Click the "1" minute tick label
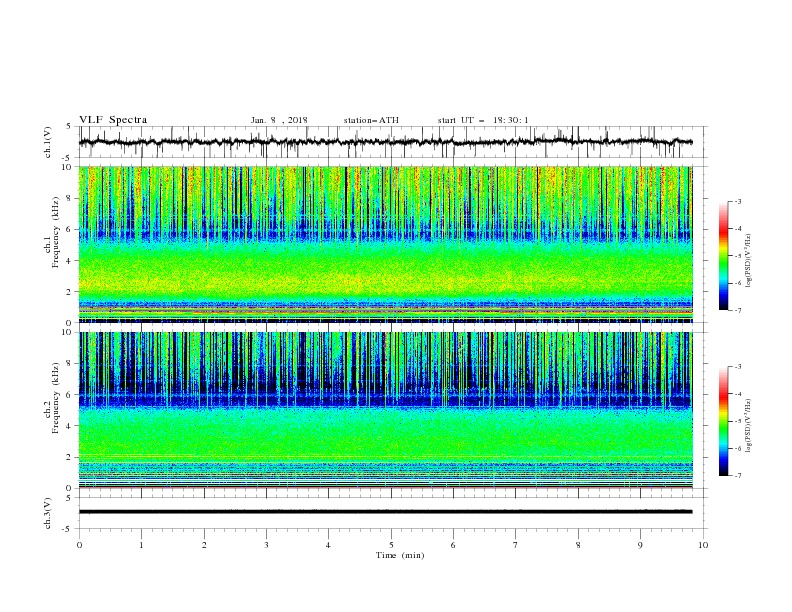Screen dimensions: 792x612 pos(141,545)
